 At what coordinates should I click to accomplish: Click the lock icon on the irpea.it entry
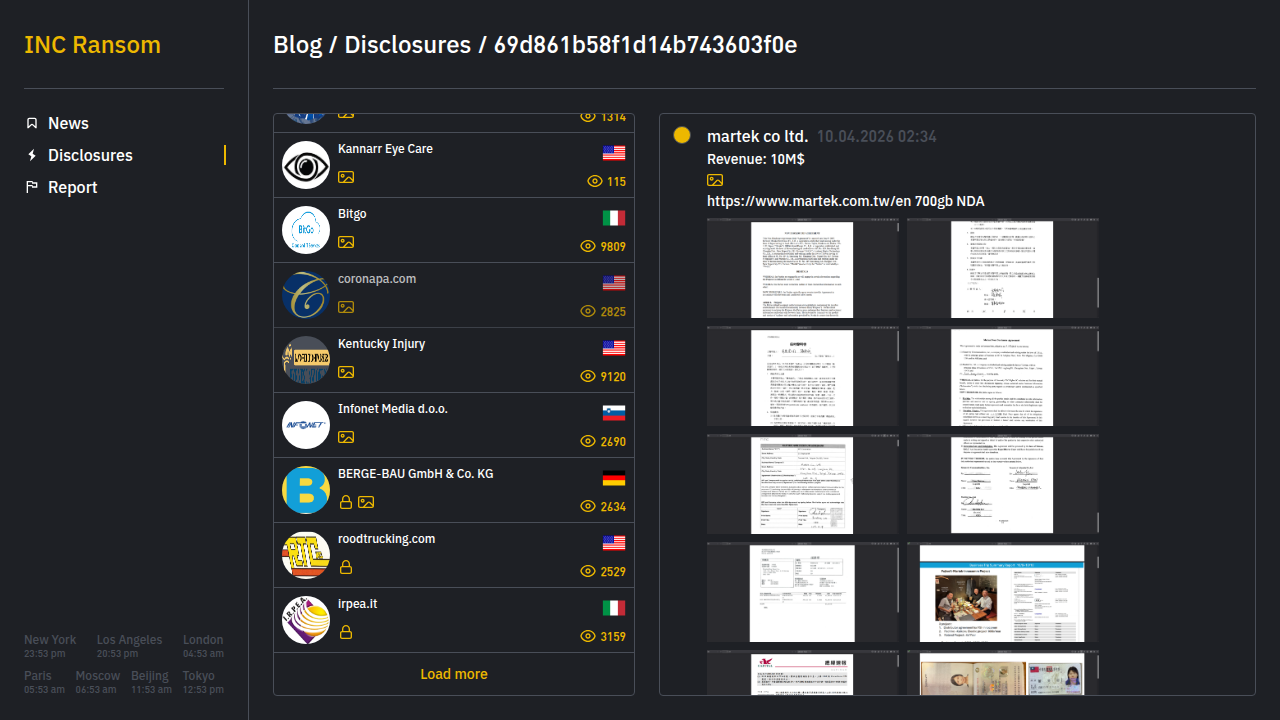346,632
